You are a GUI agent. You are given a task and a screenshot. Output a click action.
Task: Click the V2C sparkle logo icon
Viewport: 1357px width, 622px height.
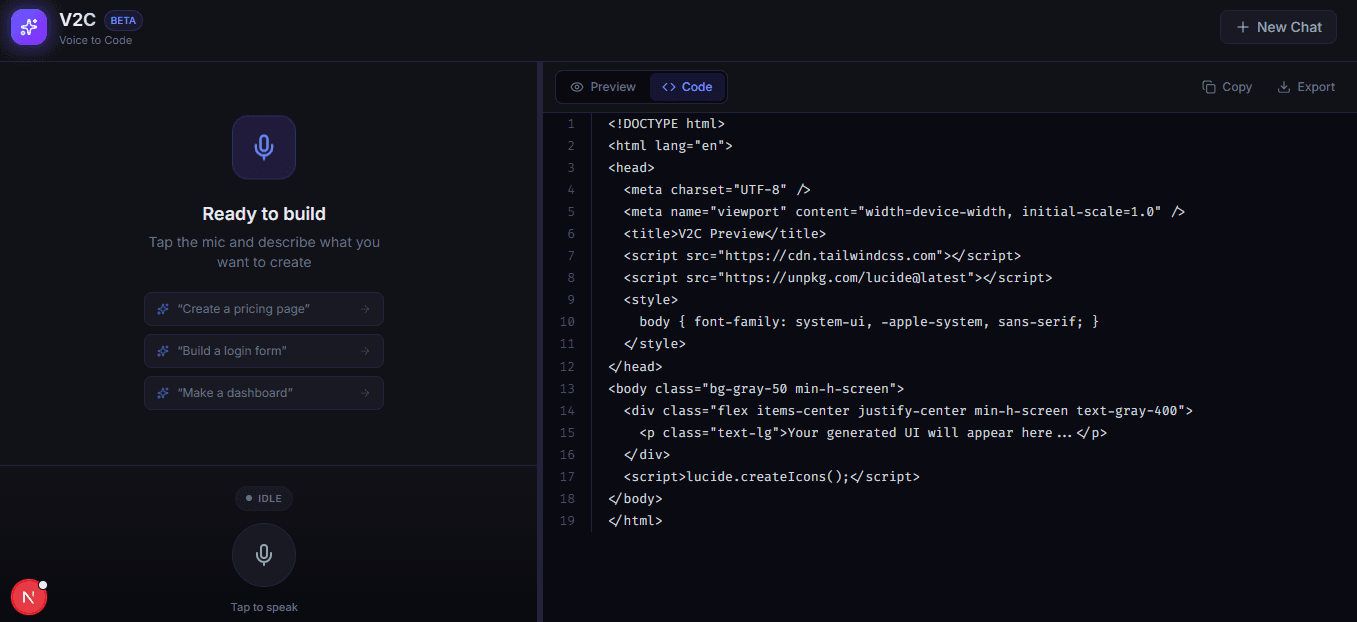(x=29, y=27)
